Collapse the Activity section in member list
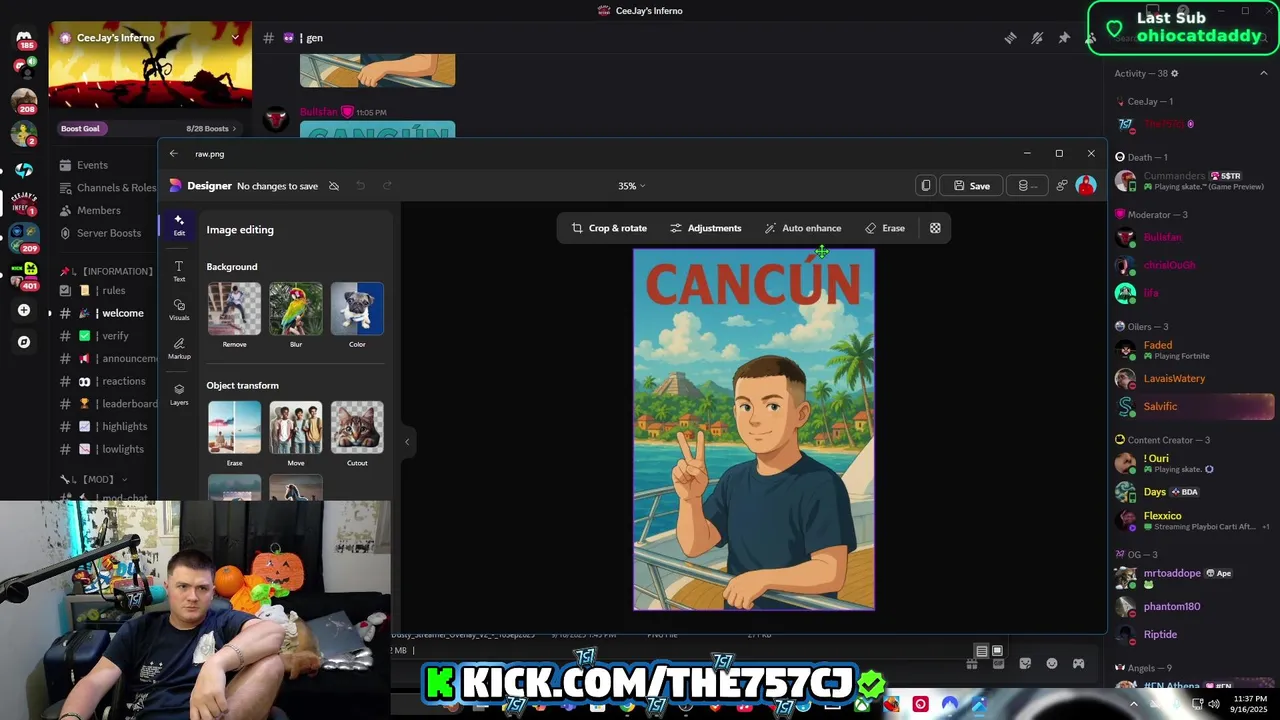 1263,73
